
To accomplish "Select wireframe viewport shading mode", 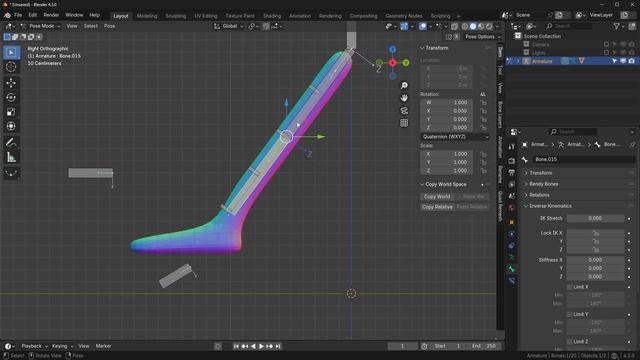I will click(465, 26).
